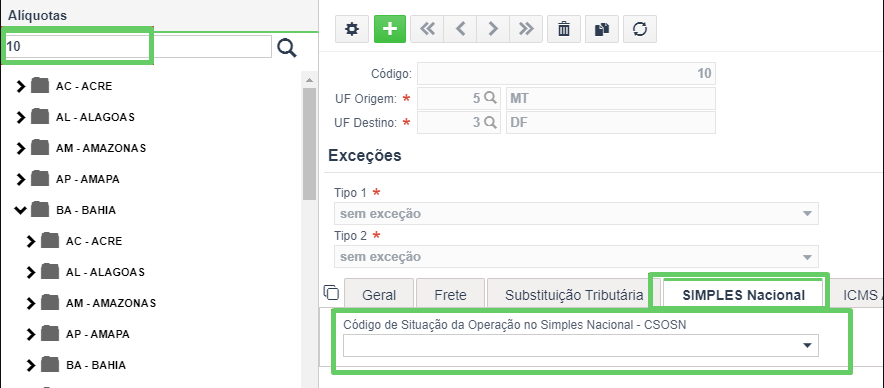Screen dimensions: 884x388
Task: Expand the top-level AP - AMAPA node
Action: pos(21,179)
